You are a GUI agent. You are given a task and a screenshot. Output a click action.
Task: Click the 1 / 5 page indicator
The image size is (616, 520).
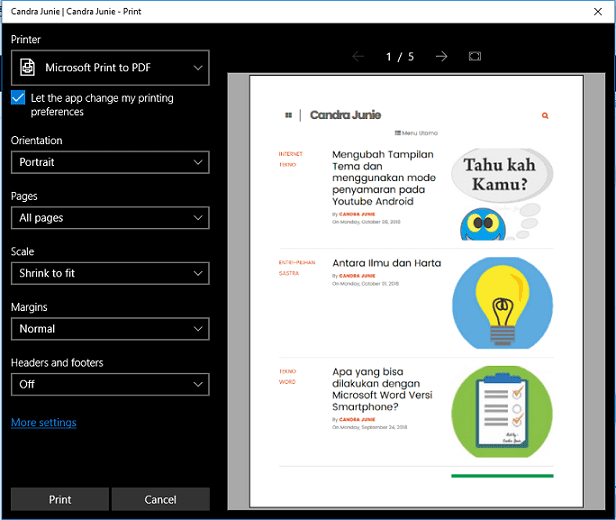400,57
